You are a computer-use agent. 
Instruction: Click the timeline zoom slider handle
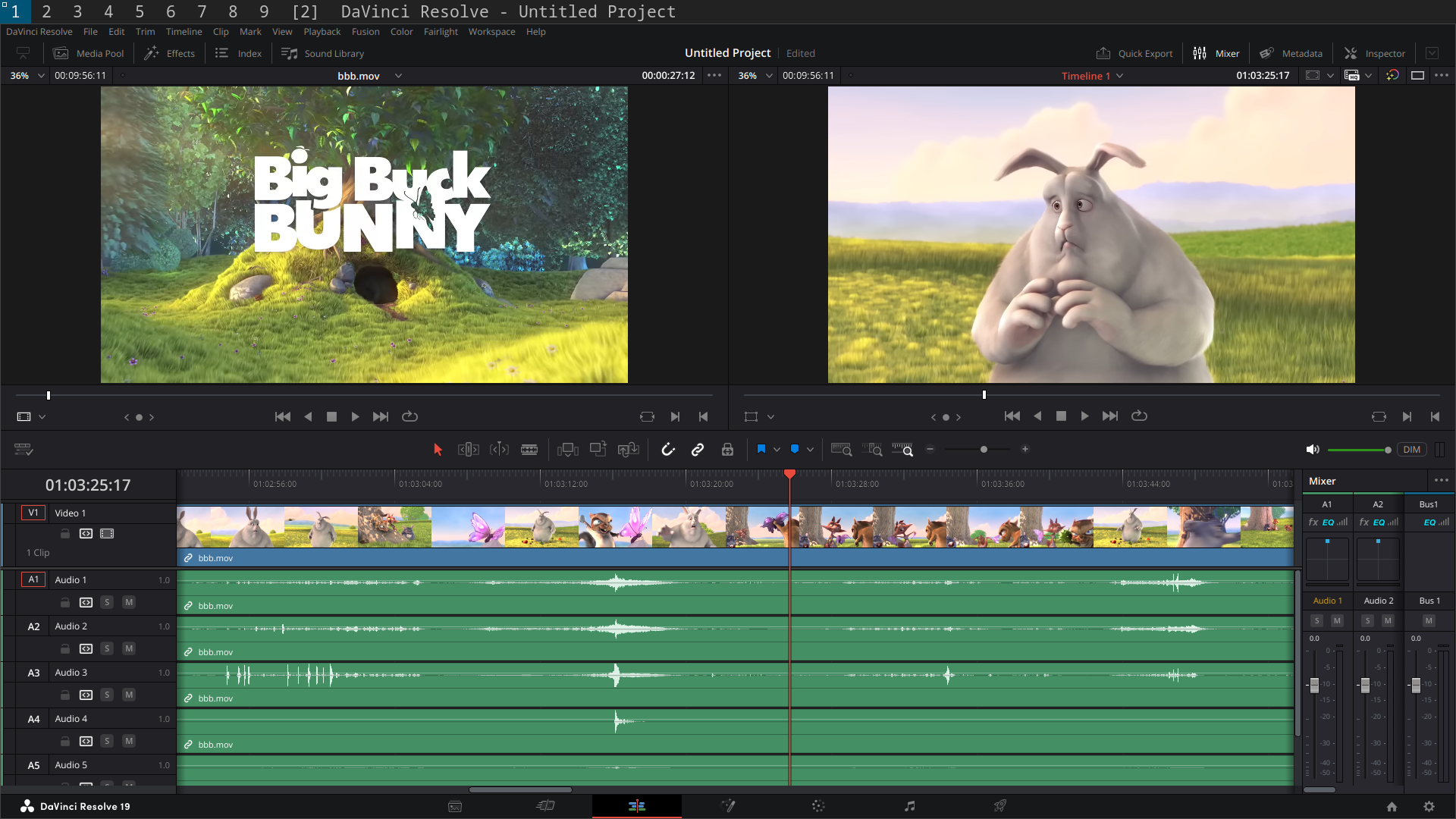(984, 450)
